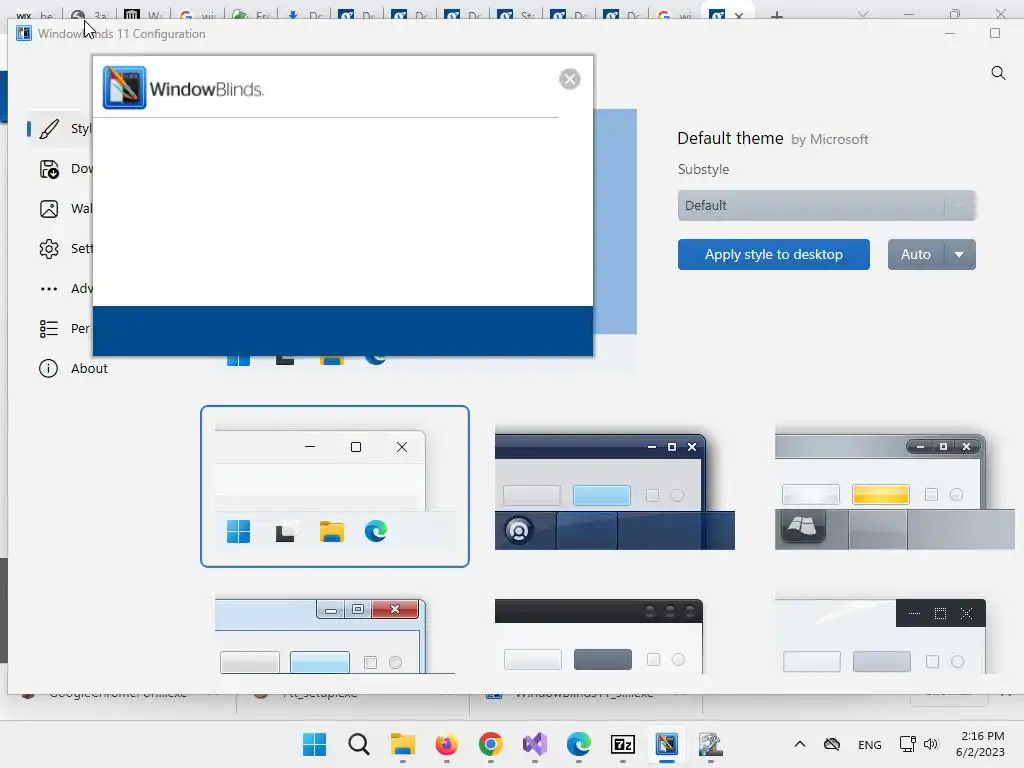Open the last pinned app on the taskbar
Screen dimensions: 1024x768
point(711,744)
